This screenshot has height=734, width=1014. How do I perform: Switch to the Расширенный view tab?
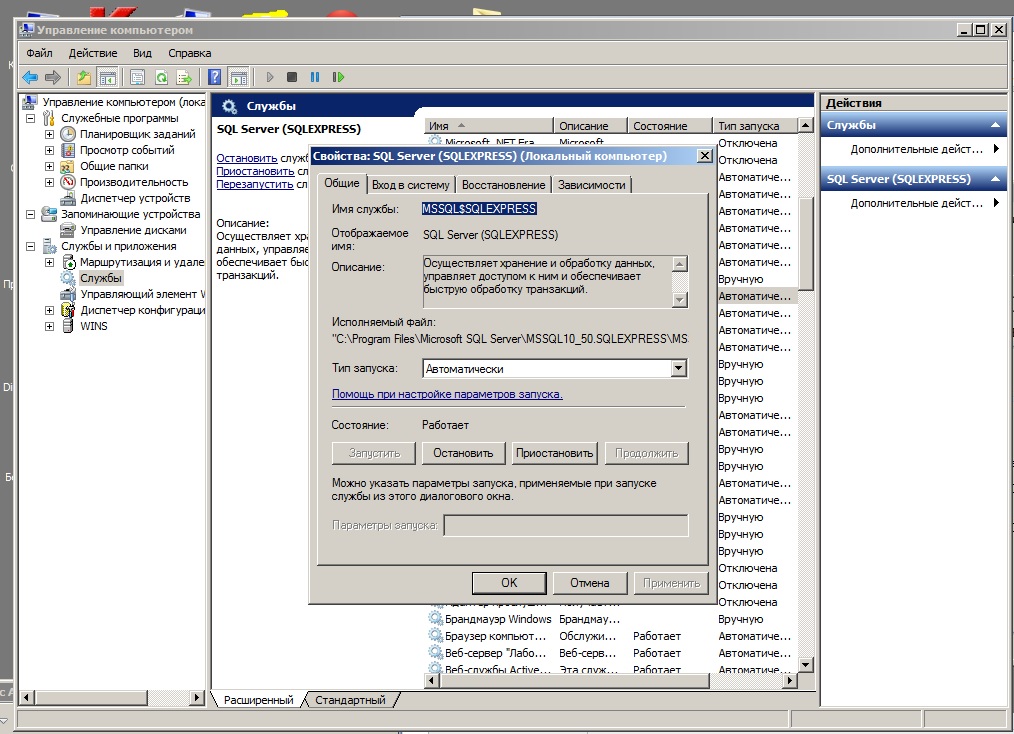click(258, 700)
